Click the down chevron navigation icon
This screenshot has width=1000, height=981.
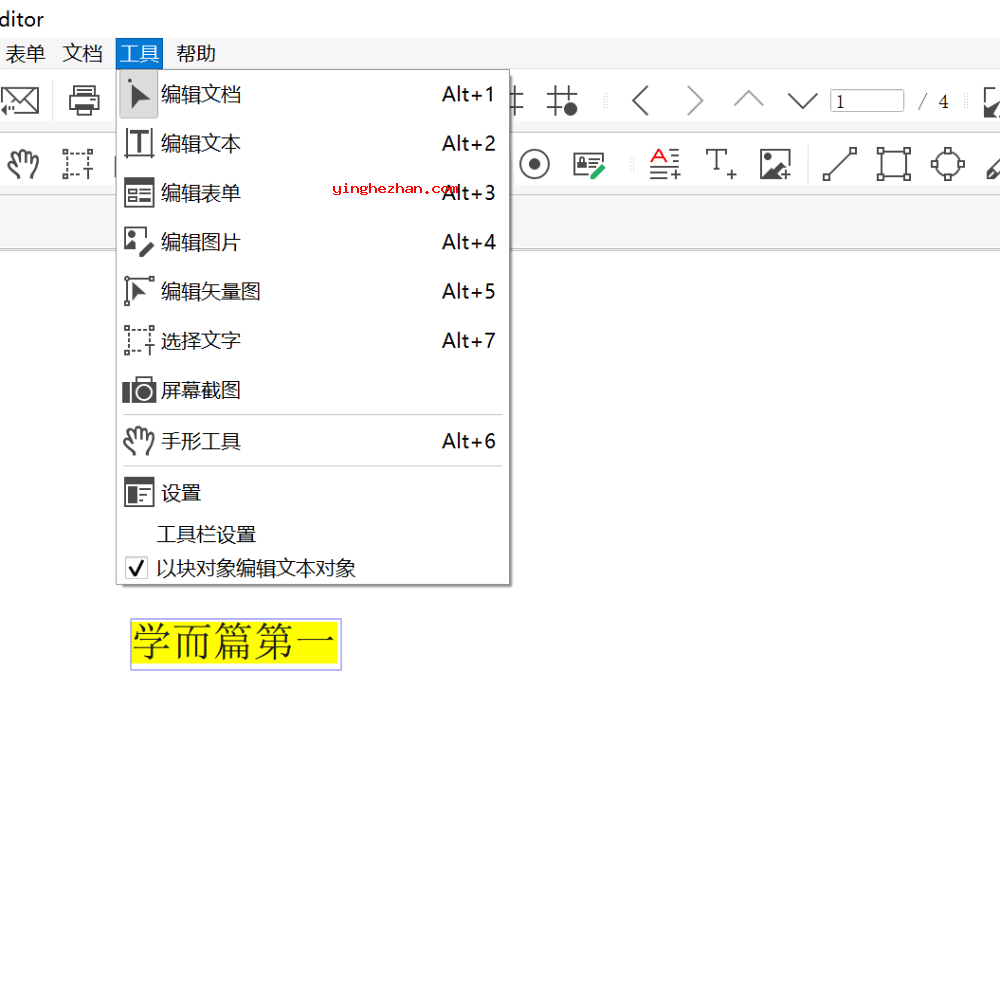(802, 101)
